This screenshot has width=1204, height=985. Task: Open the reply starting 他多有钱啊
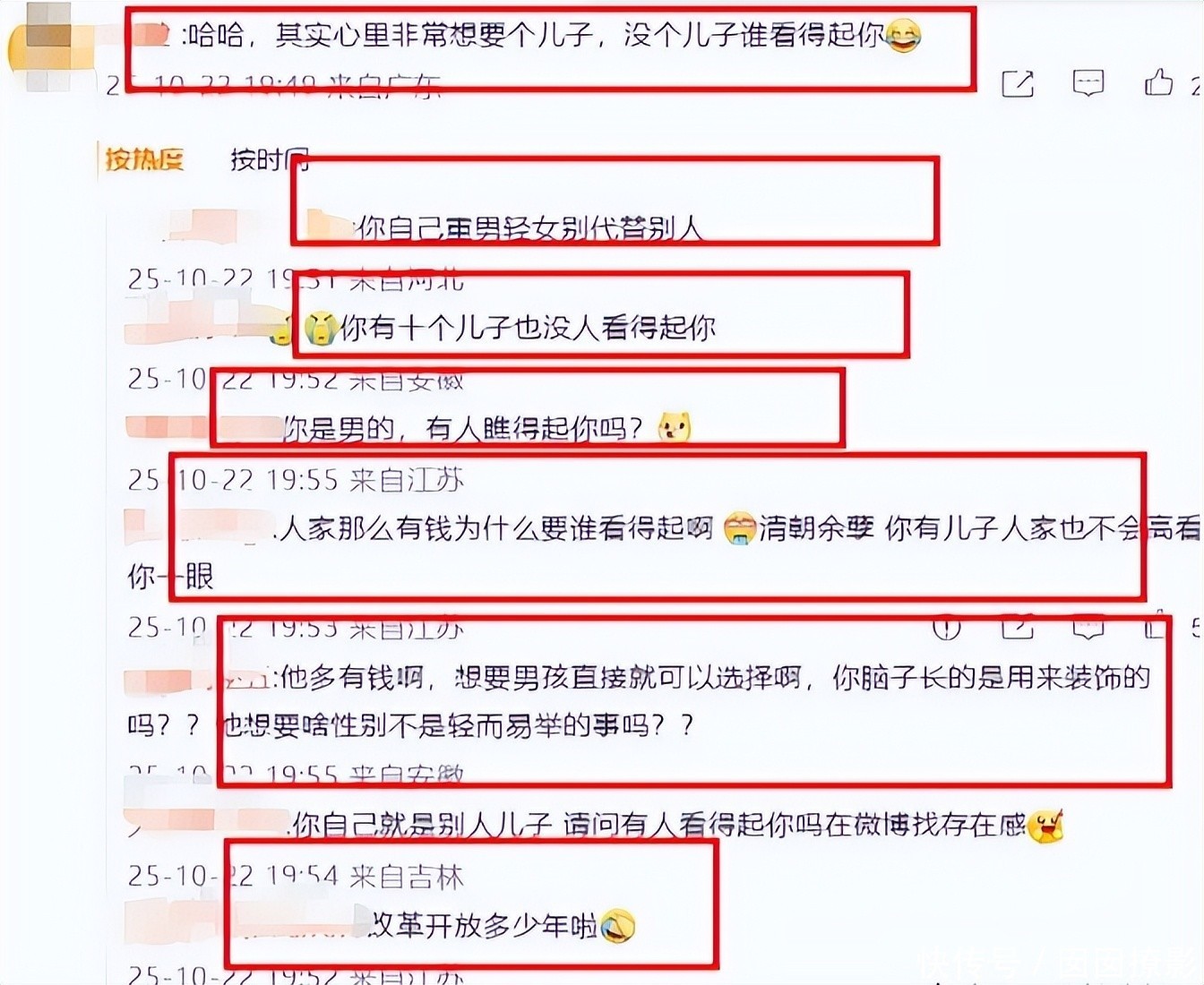point(639,701)
